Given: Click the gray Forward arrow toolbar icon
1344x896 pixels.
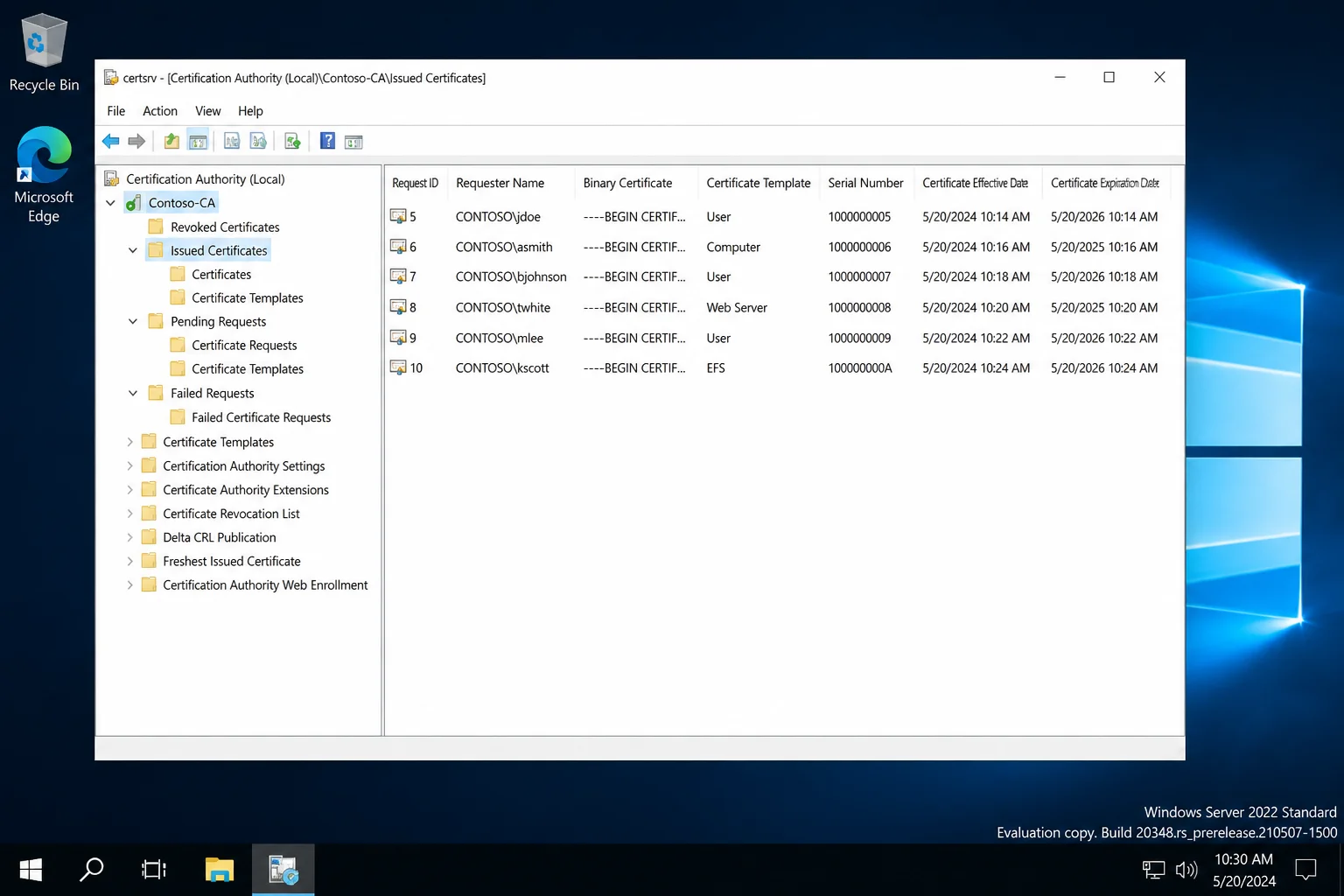Looking at the screenshot, I should (136, 141).
